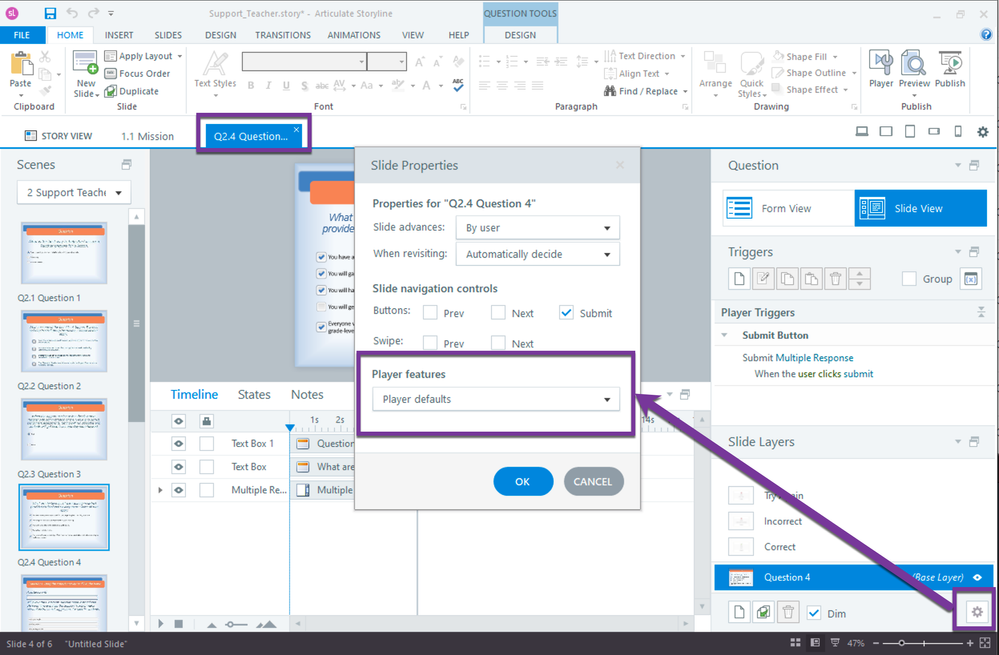Enable the Prev button checkbox

coord(430,313)
